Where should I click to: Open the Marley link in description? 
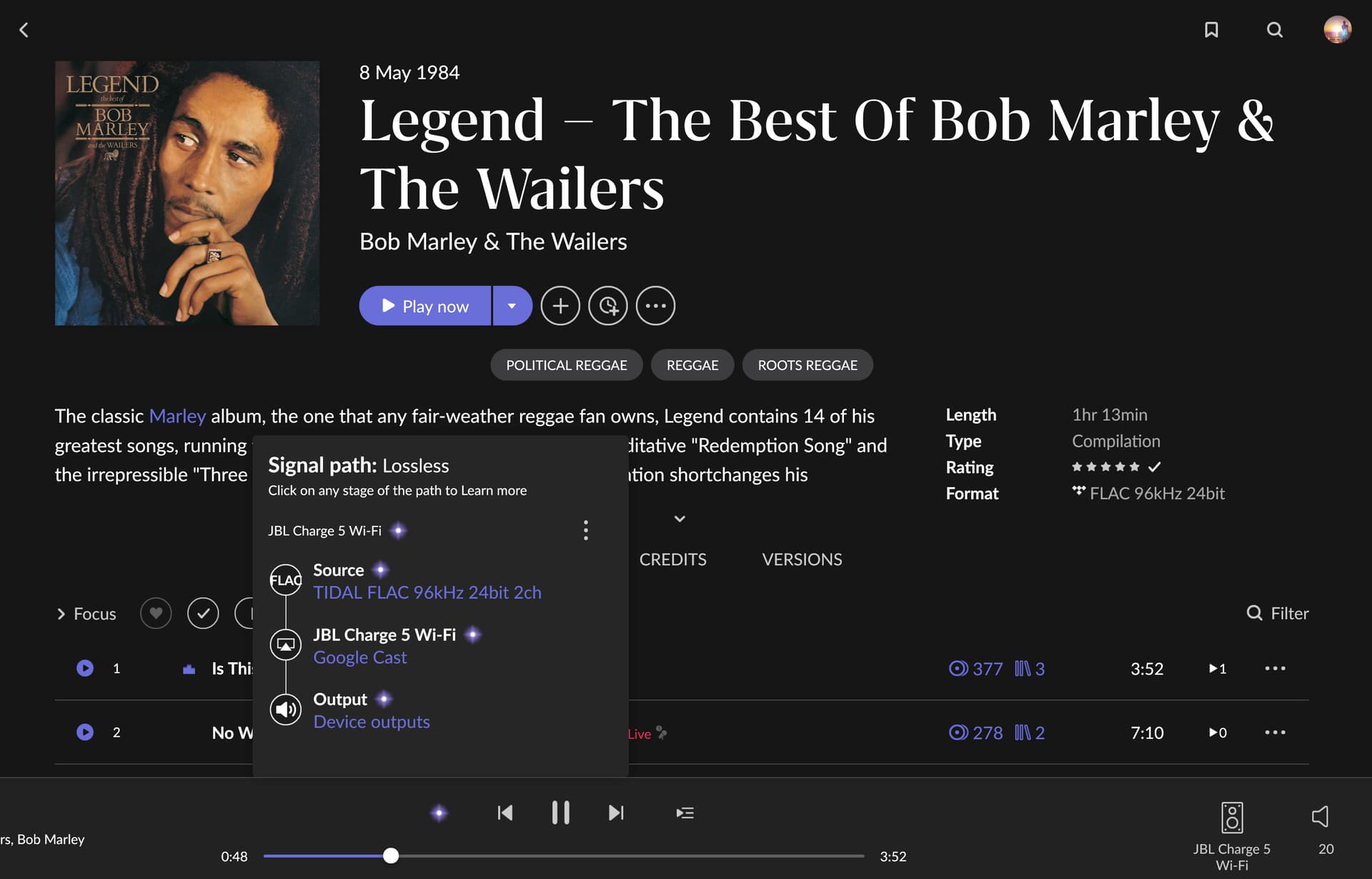pyautogui.click(x=177, y=416)
